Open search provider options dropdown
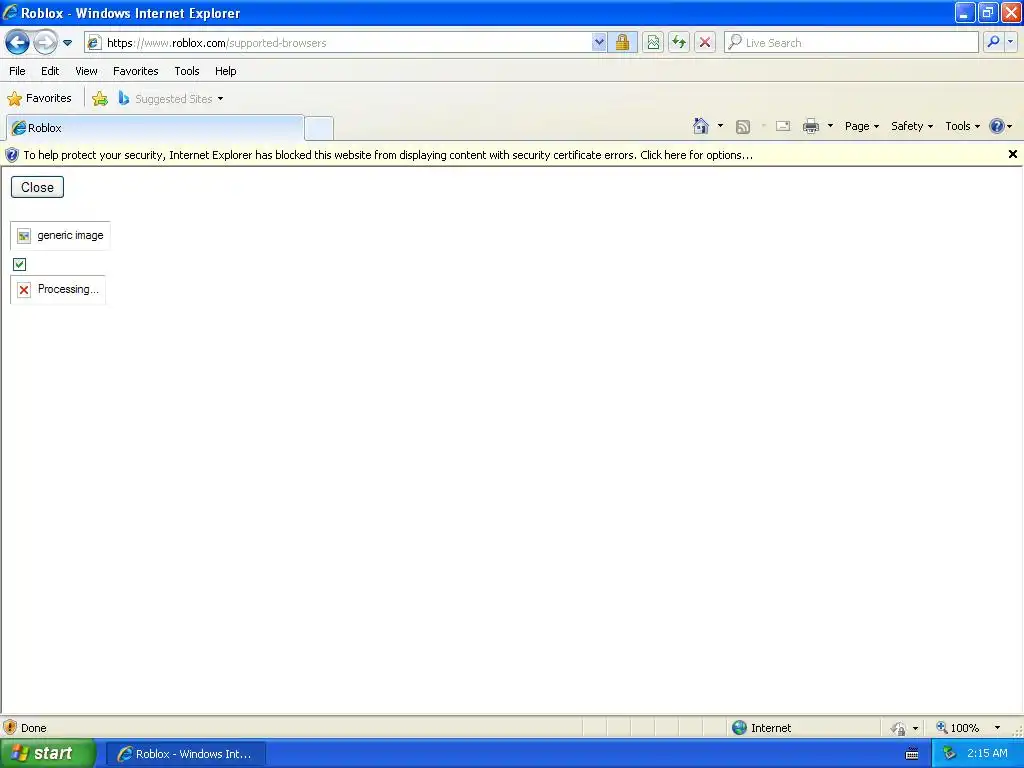 tap(1011, 43)
